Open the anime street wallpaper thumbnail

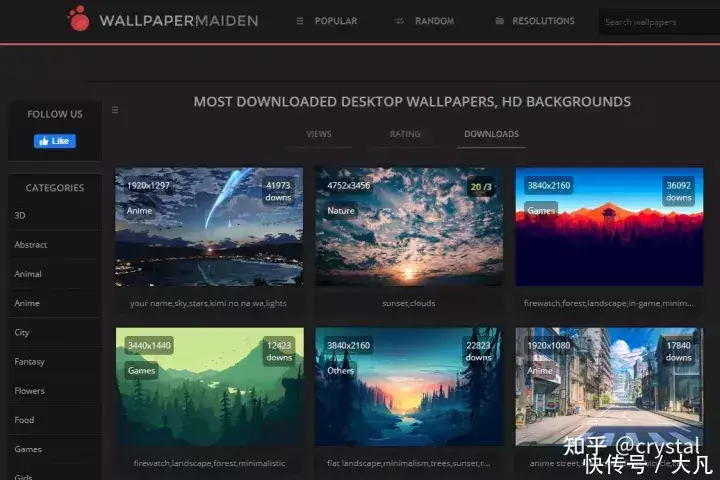609,387
